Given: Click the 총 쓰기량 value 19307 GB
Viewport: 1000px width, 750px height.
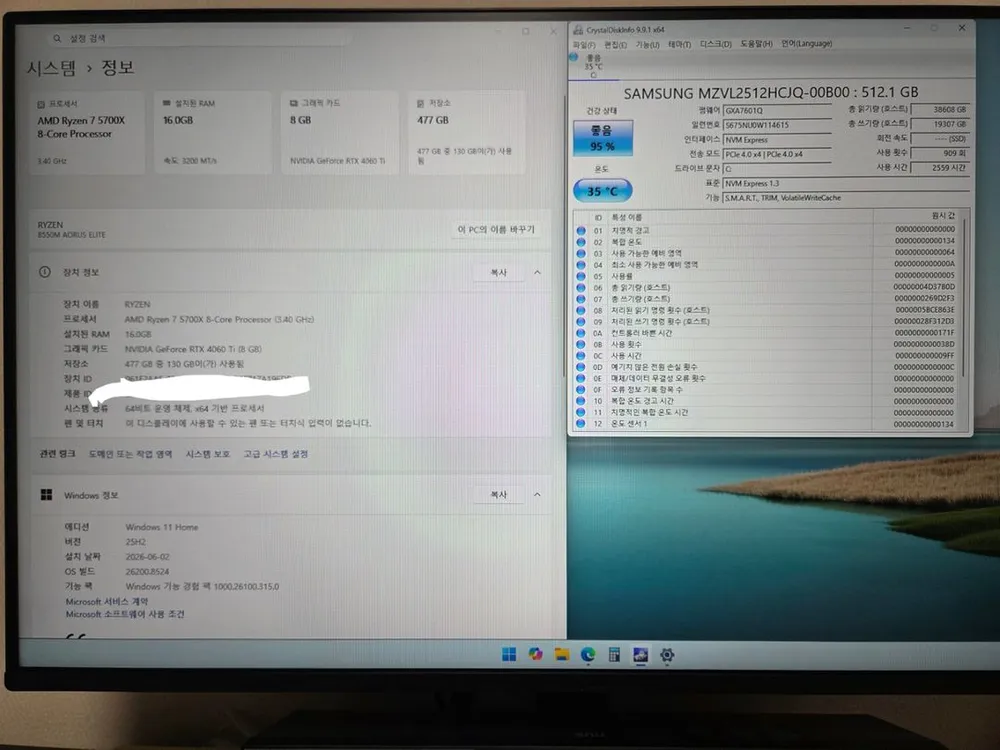Looking at the screenshot, I should 940,124.
